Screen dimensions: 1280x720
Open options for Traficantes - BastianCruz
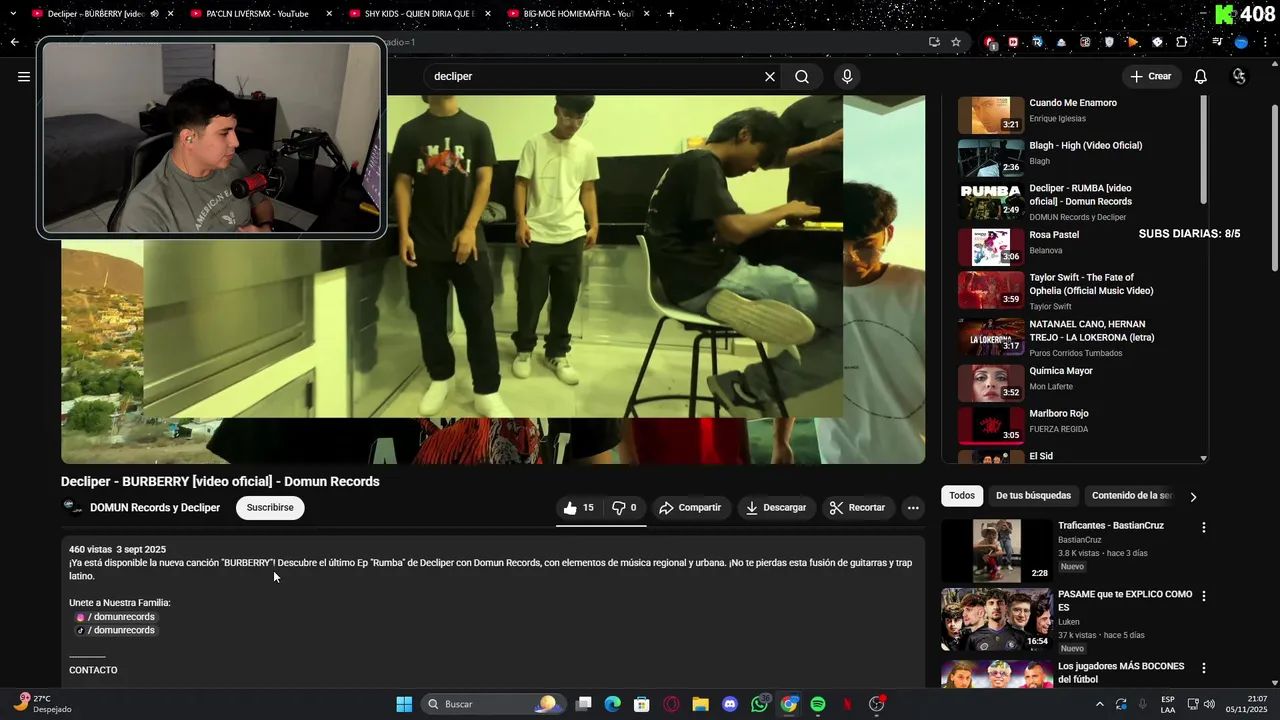(1204, 527)
